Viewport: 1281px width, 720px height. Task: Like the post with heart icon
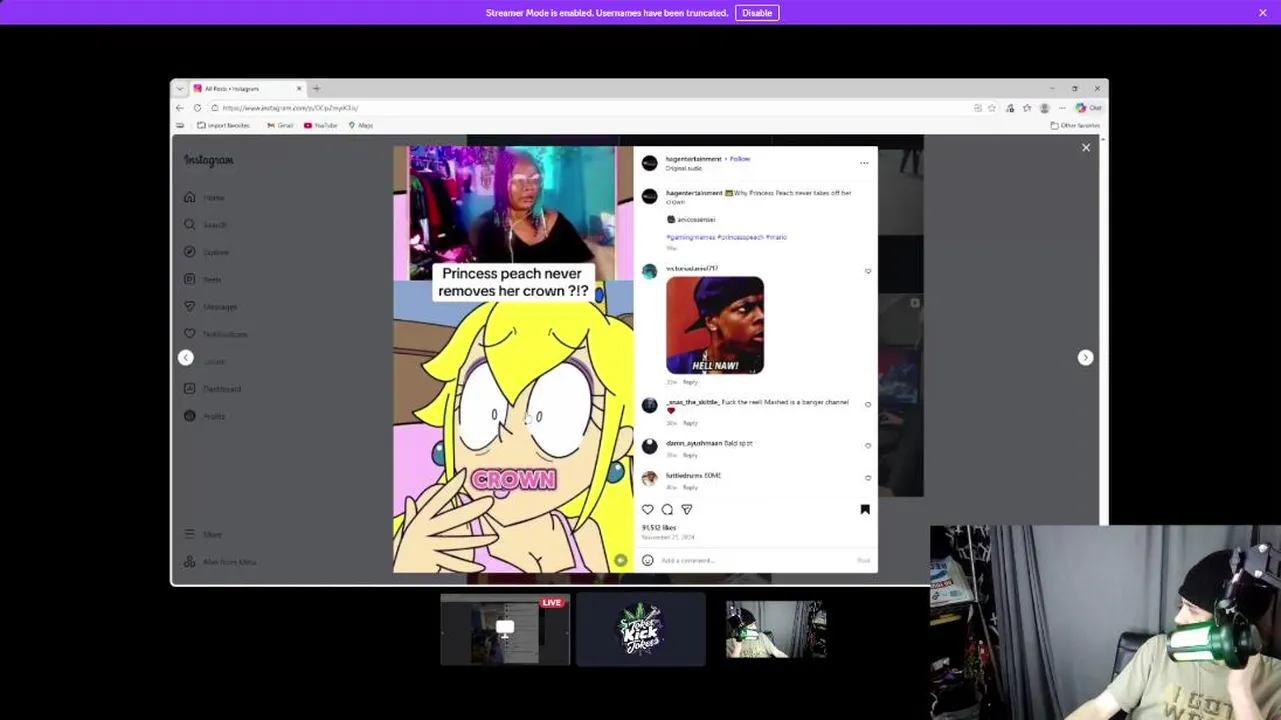coord(648,510)
